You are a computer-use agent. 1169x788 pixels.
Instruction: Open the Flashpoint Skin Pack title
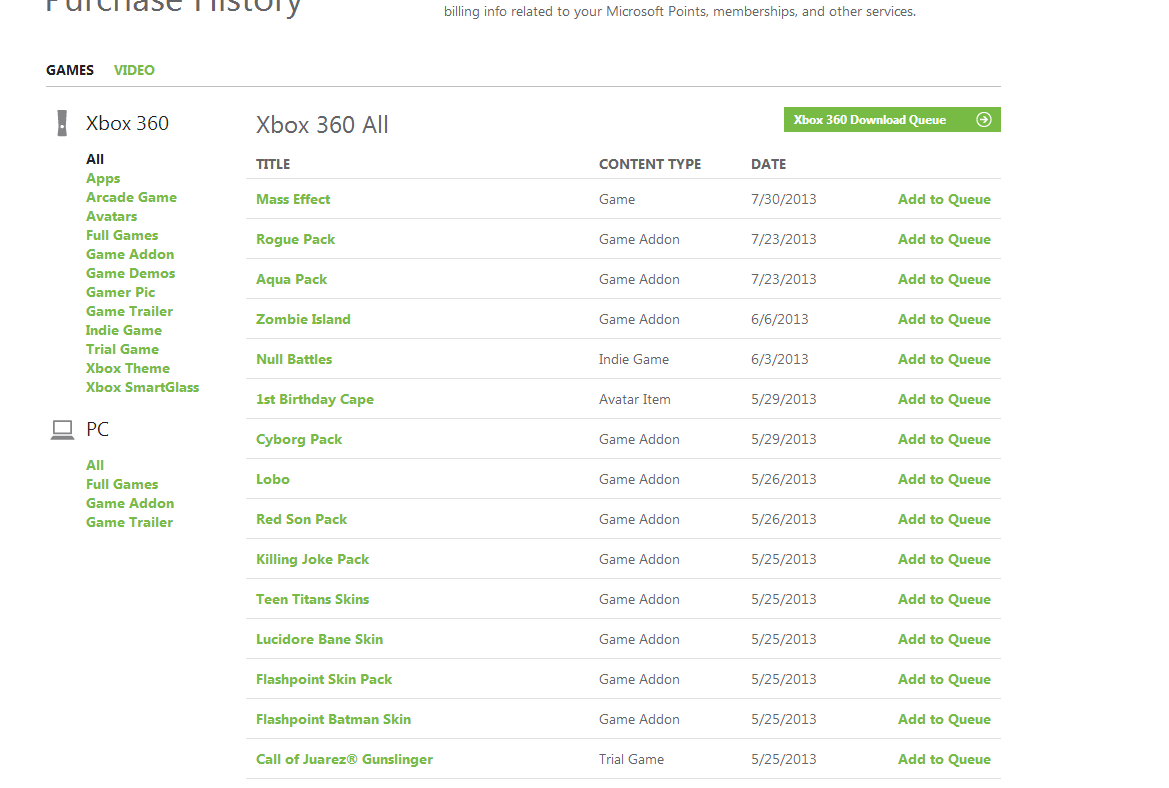coord(324,679)
